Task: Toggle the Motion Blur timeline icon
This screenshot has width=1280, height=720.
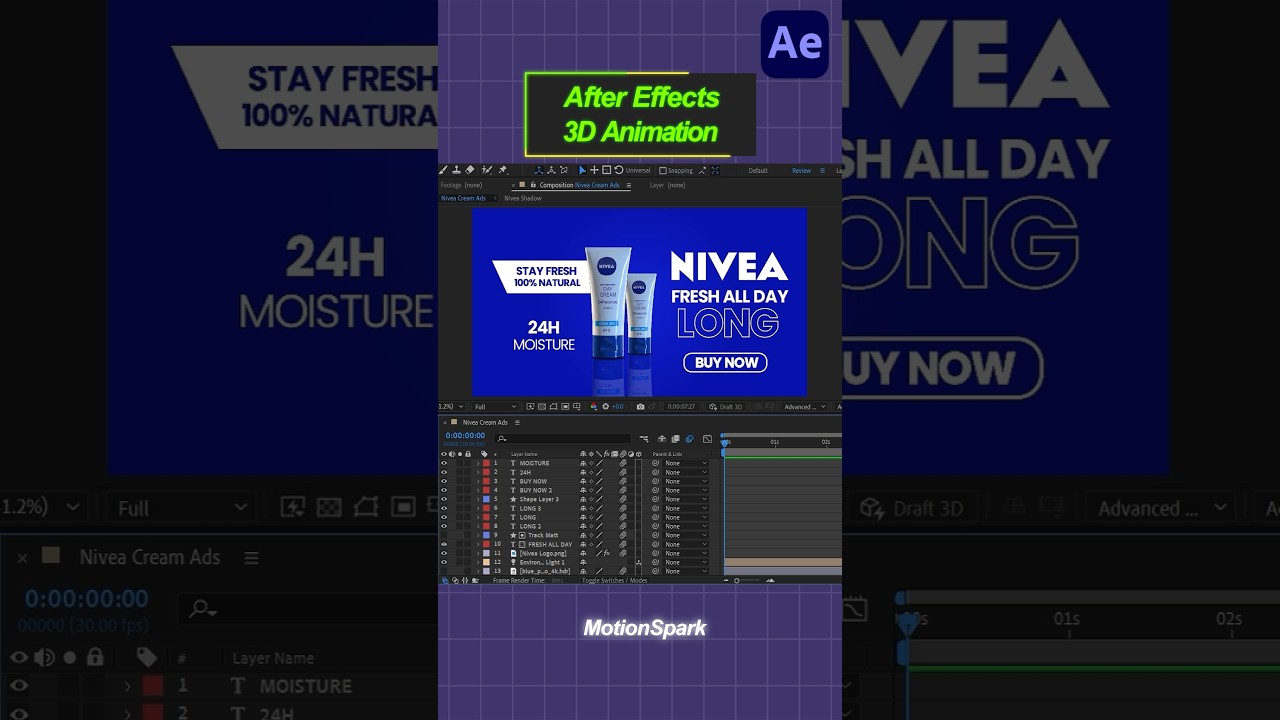Action: pos(689,438)
